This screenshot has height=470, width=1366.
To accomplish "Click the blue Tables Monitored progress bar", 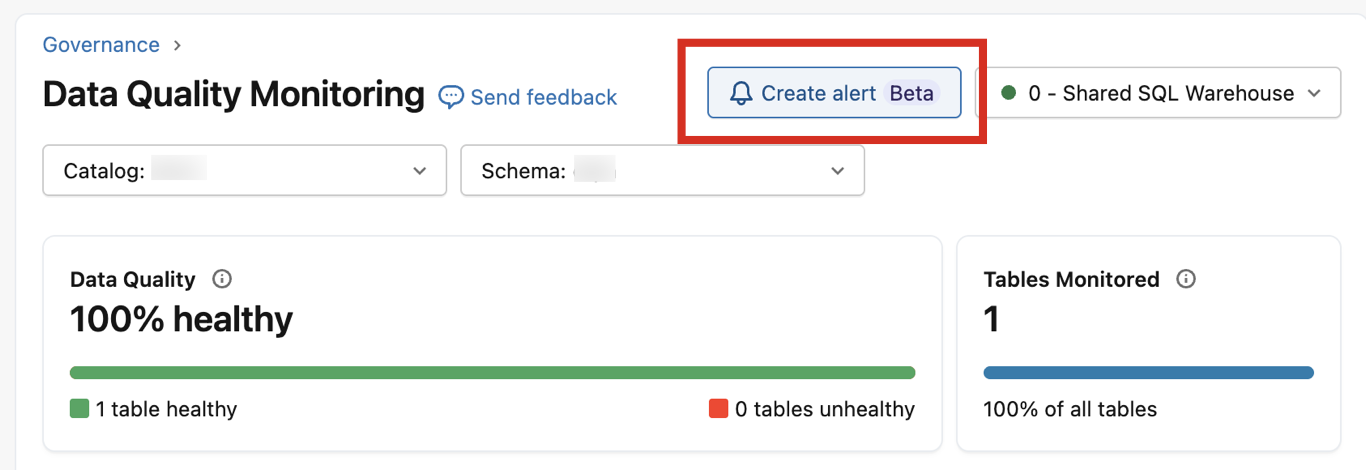I will [x=1148, y=373].
